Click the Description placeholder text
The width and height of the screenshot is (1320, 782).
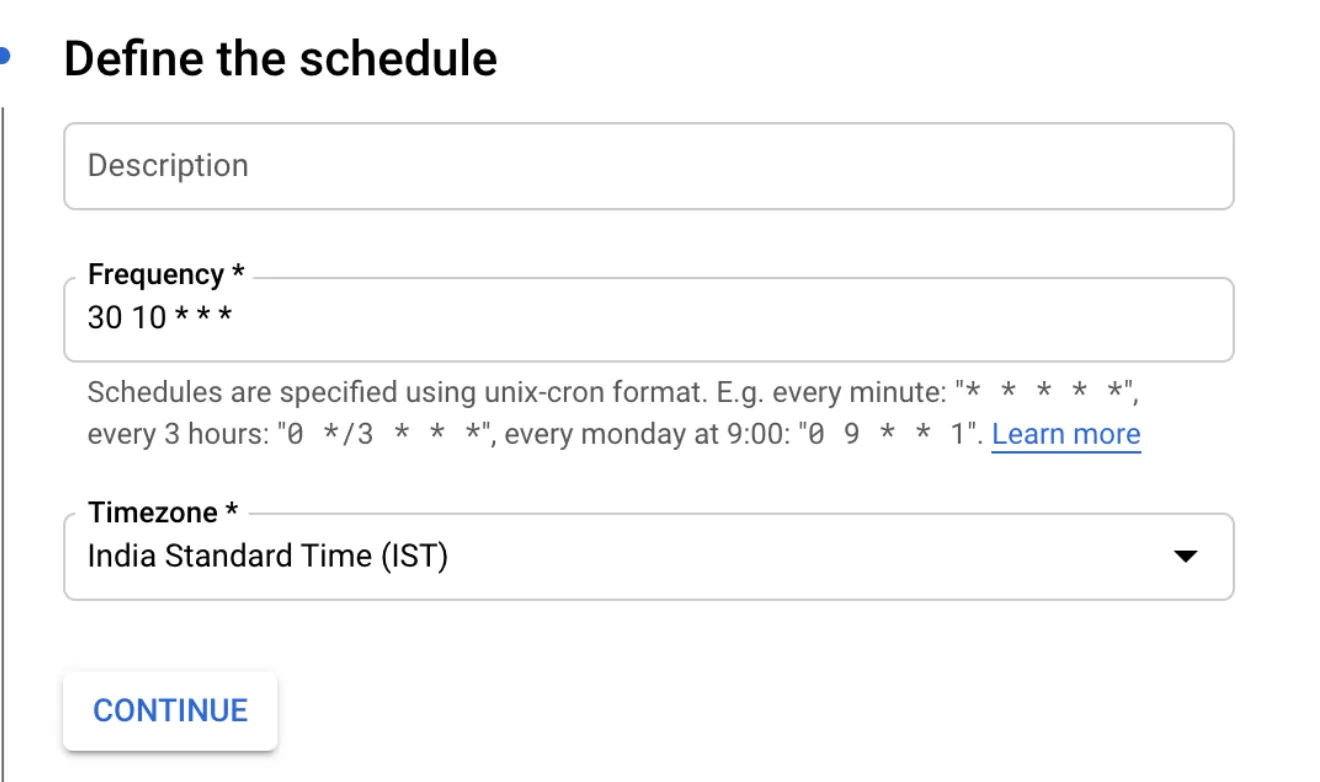pos(167,165)
